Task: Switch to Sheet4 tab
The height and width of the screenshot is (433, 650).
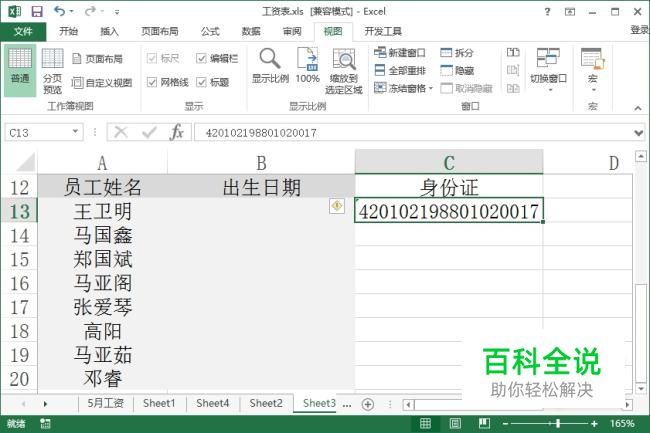Action: 213,403
